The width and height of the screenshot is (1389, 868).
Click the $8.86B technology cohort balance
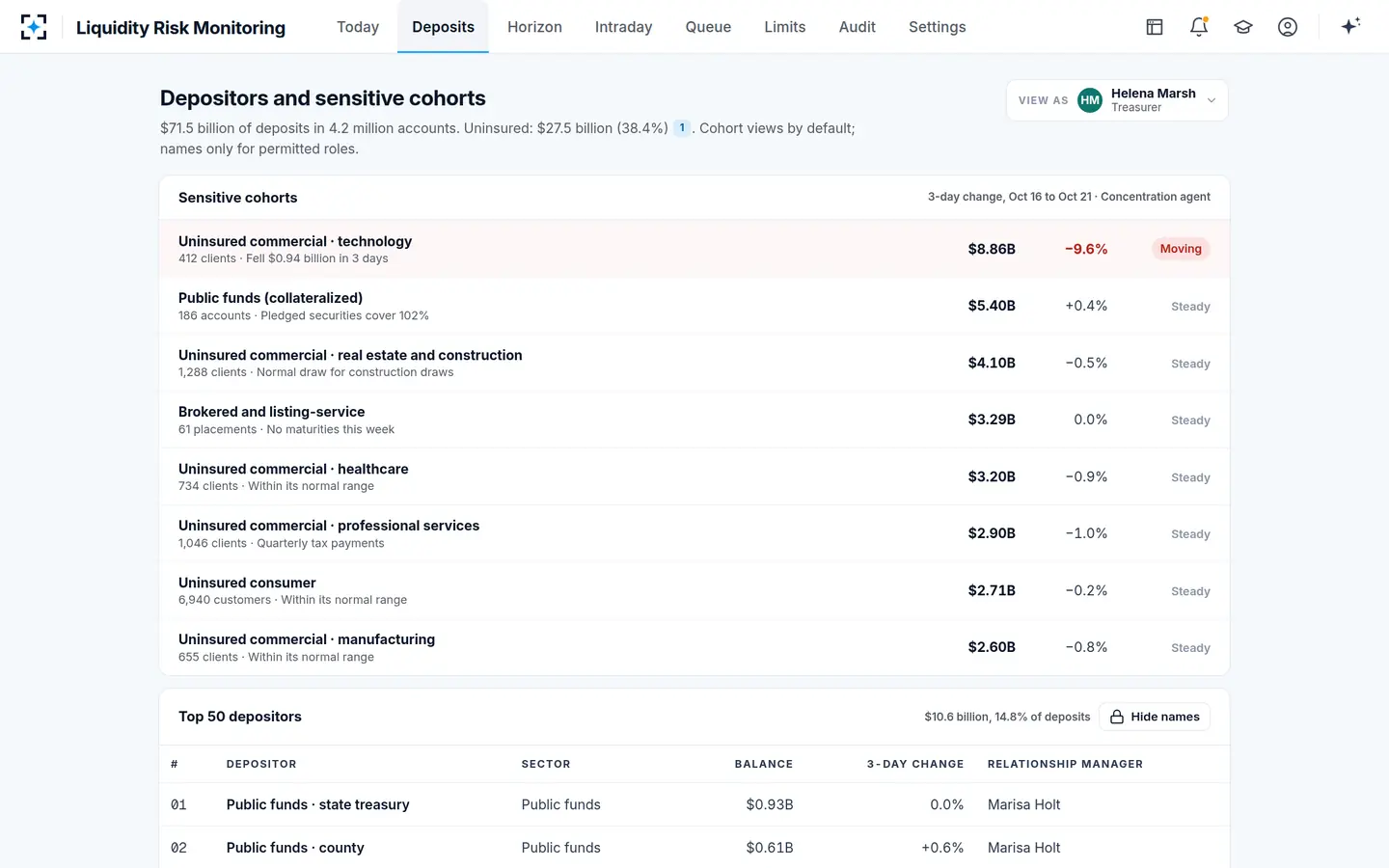coord(992,249)
